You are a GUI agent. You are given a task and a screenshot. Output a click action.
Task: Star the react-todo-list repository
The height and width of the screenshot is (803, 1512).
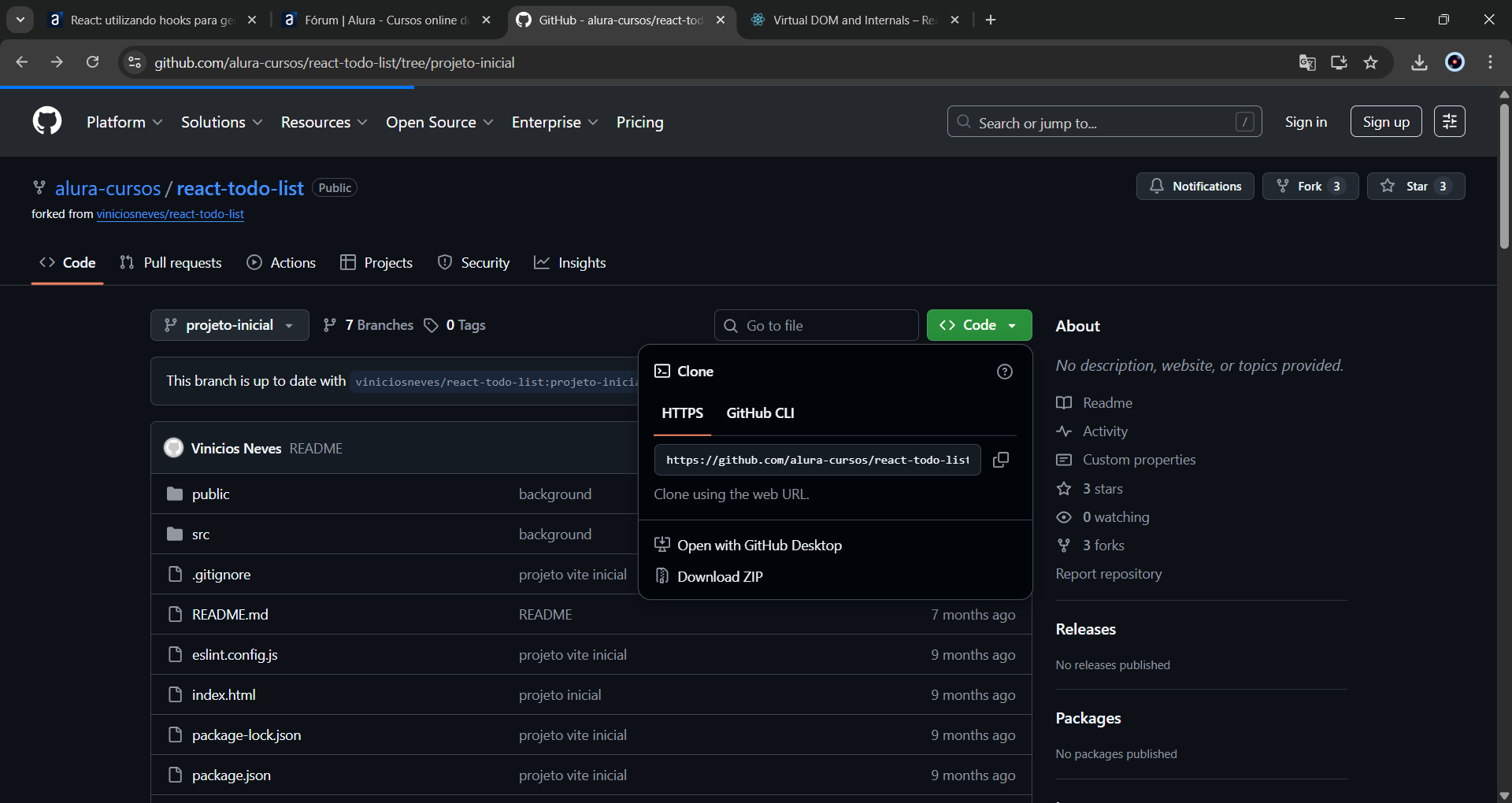[1415, 187]
